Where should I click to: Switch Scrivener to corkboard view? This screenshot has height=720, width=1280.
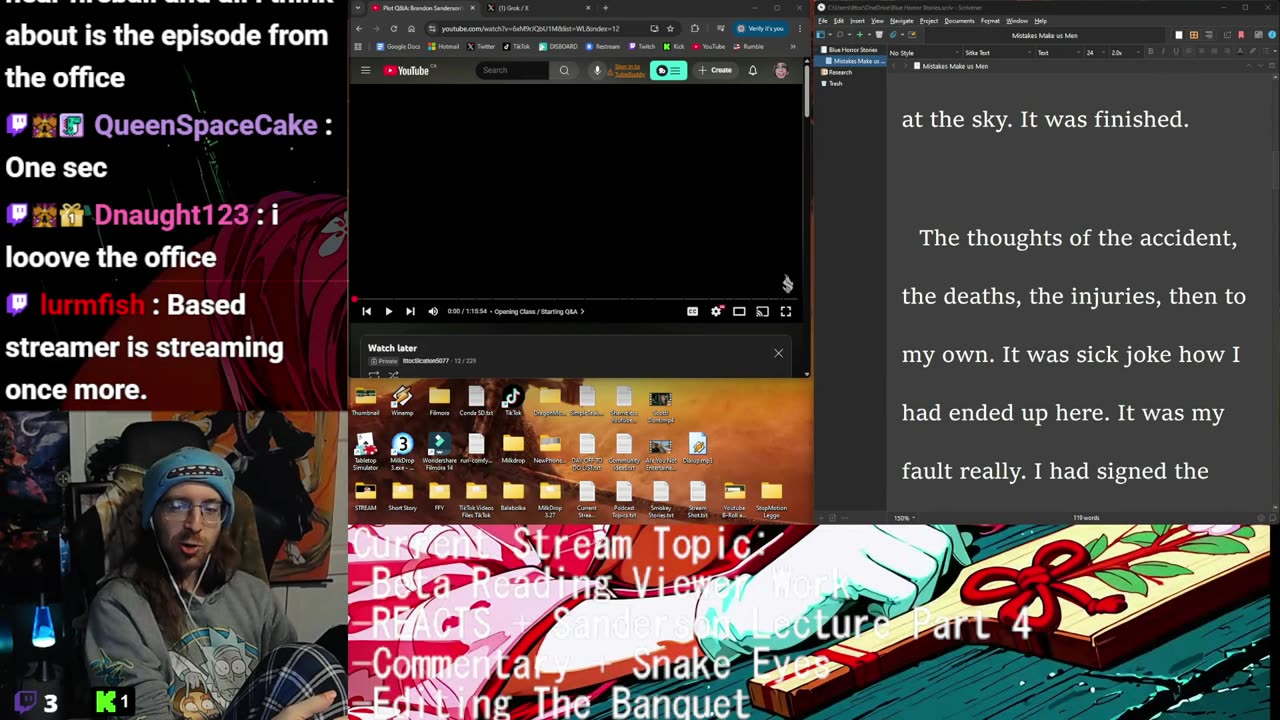point(1194,35)
